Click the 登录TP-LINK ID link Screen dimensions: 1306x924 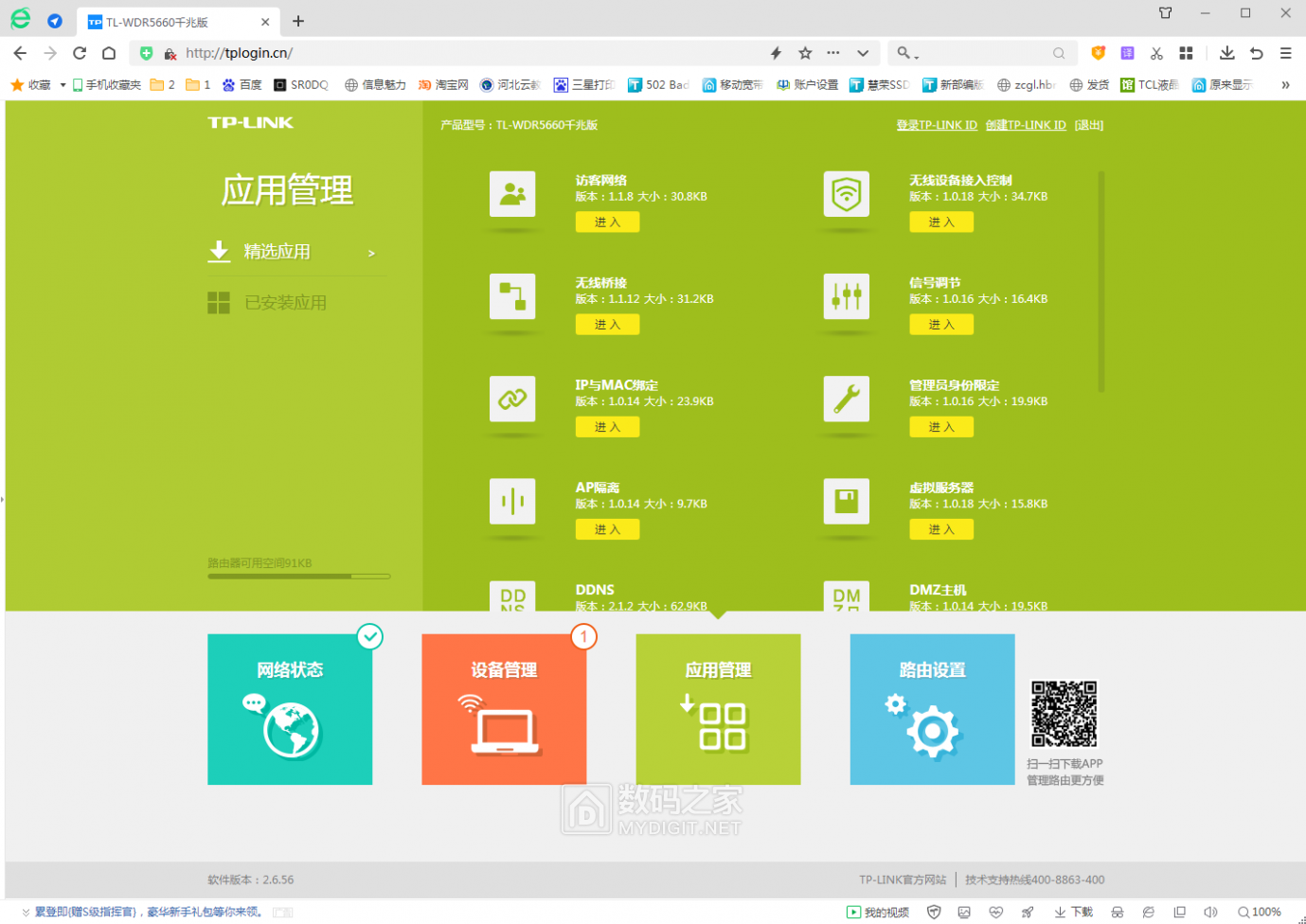936,125
